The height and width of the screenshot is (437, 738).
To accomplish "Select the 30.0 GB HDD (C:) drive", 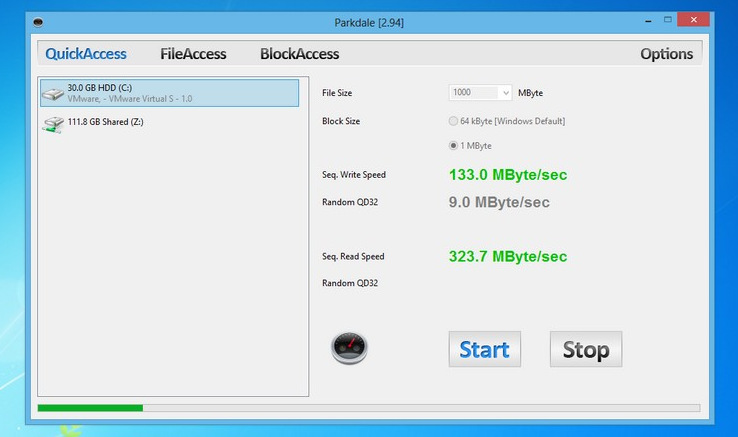I will (x=169, y=93).
